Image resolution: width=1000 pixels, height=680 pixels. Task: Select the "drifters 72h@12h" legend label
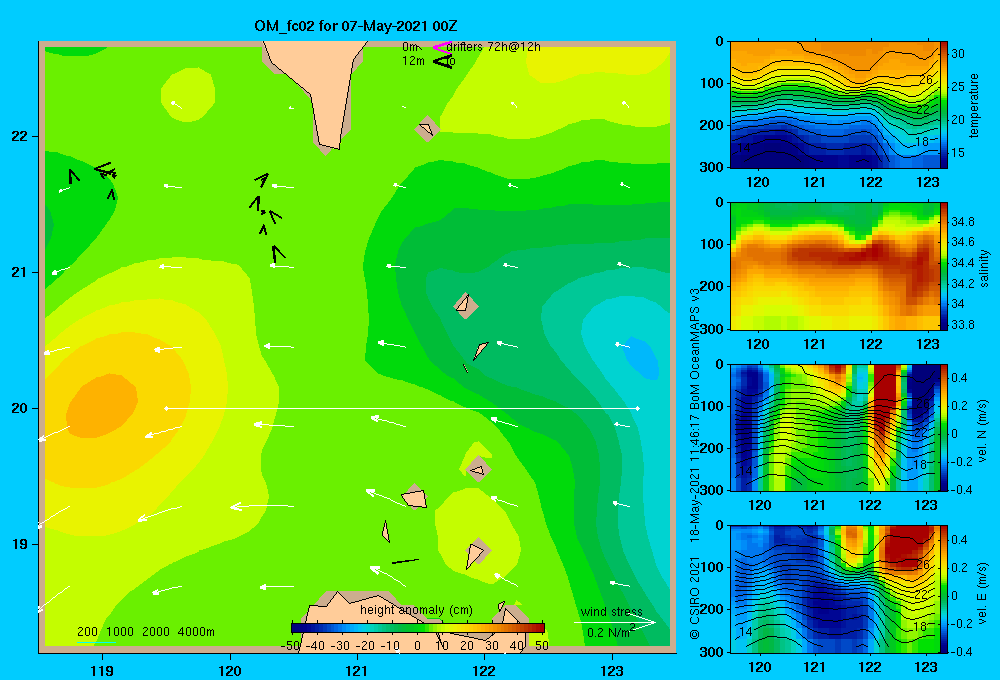point(494,47)
